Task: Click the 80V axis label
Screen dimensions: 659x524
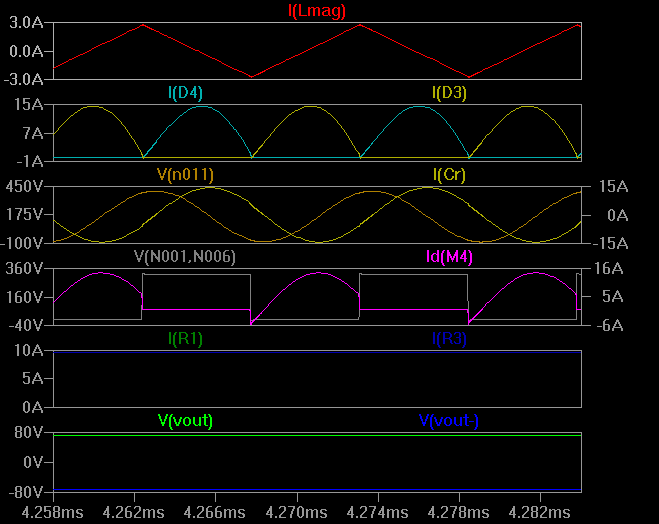Action: (x=29, y=432)
